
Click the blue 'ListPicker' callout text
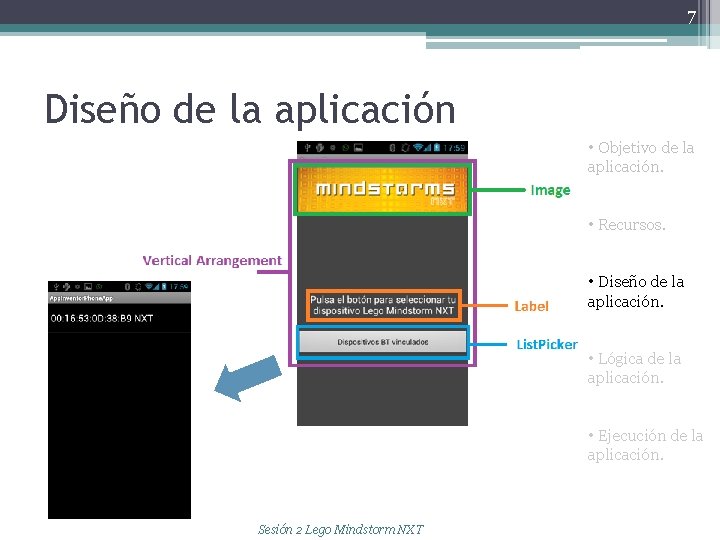tap(547, 344)
